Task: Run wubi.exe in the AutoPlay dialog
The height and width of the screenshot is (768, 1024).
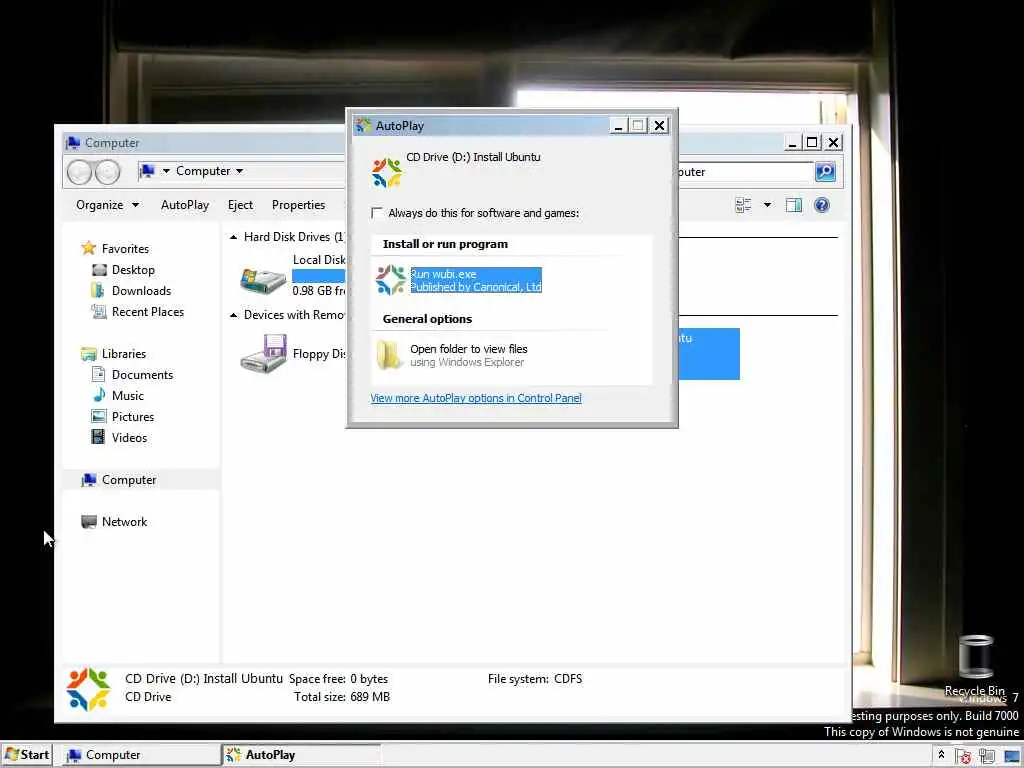Action: 475,280
